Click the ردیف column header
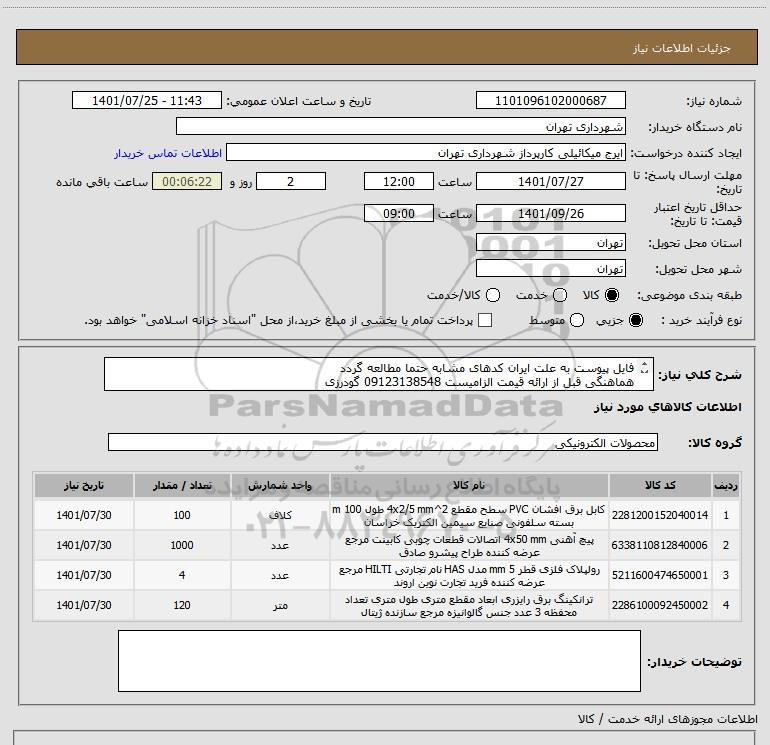The width and height of the screenshot is (770, 745). (x=726, y=485)
